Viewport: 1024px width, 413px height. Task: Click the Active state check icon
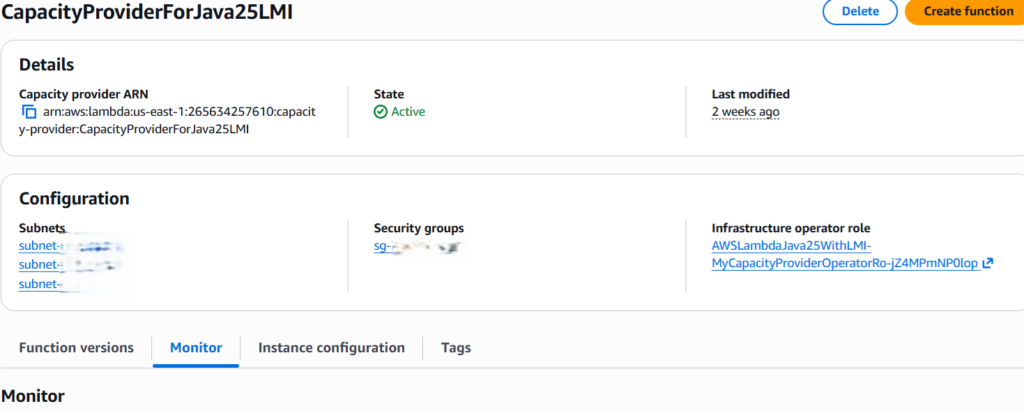pos(381,112)
